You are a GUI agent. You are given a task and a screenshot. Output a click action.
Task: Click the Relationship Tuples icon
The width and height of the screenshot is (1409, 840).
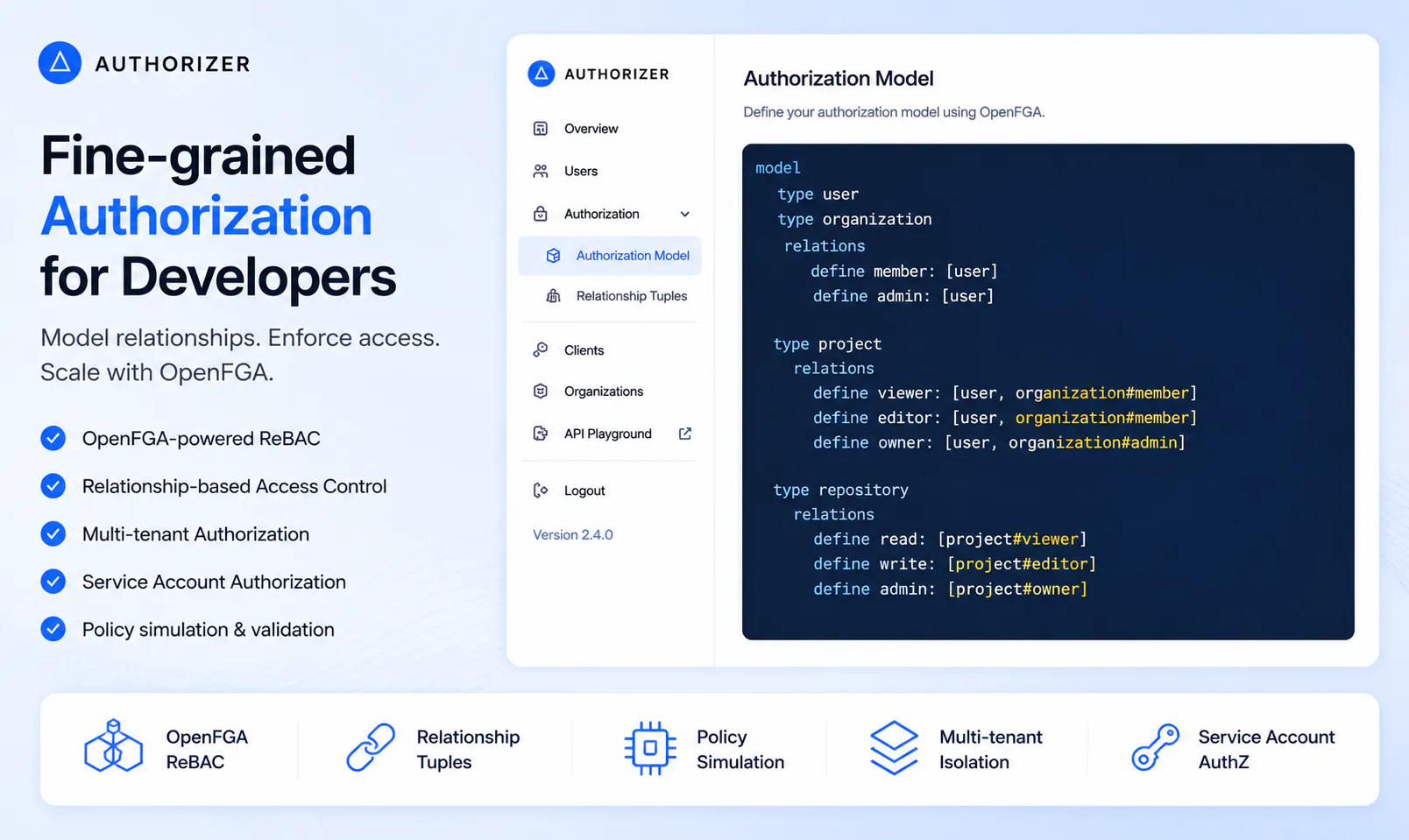click(x=553, y=296)
